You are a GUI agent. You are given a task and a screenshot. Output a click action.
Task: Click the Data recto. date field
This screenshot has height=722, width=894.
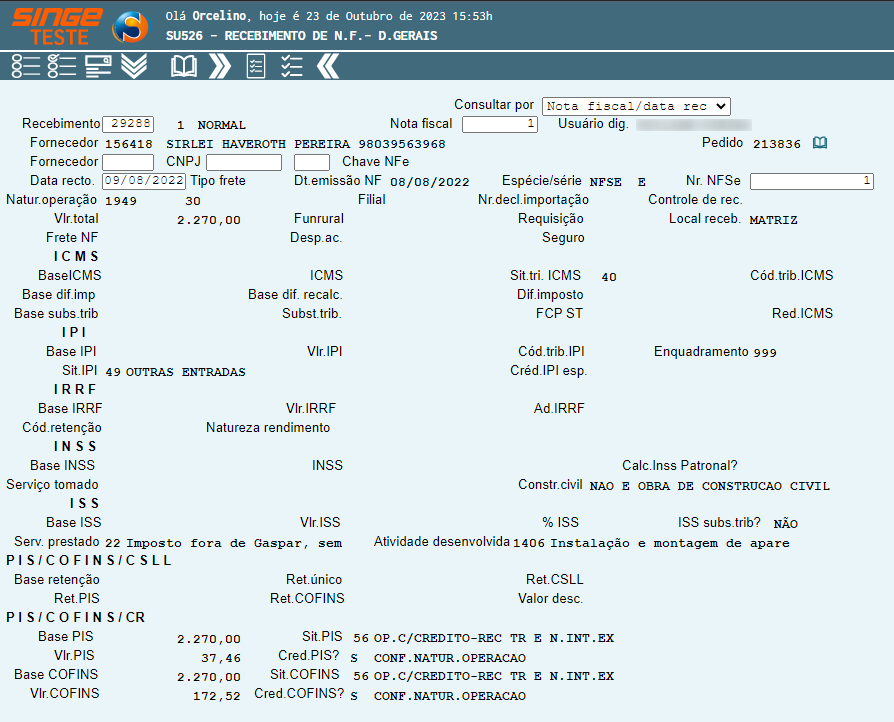tap(144, 181)
